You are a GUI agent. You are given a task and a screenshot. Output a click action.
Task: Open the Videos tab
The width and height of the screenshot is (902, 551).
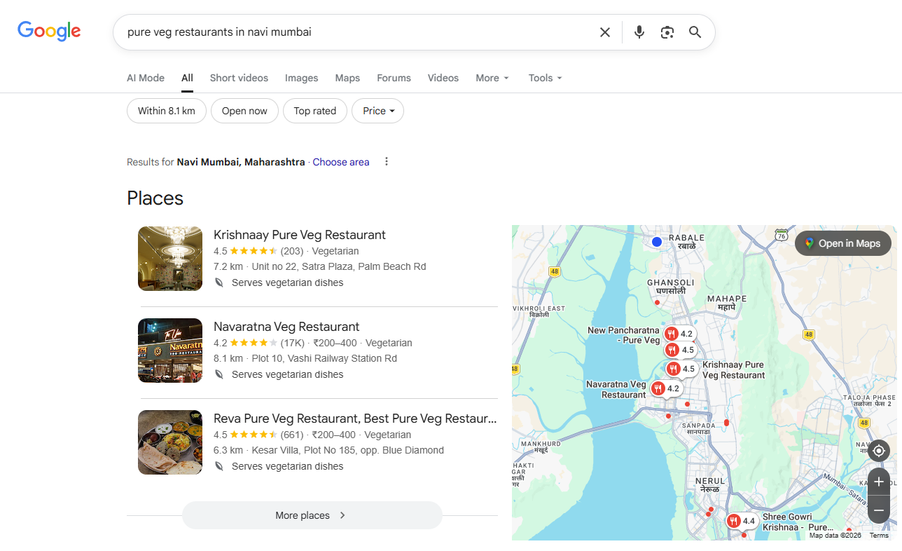click(x=443, y=78)
